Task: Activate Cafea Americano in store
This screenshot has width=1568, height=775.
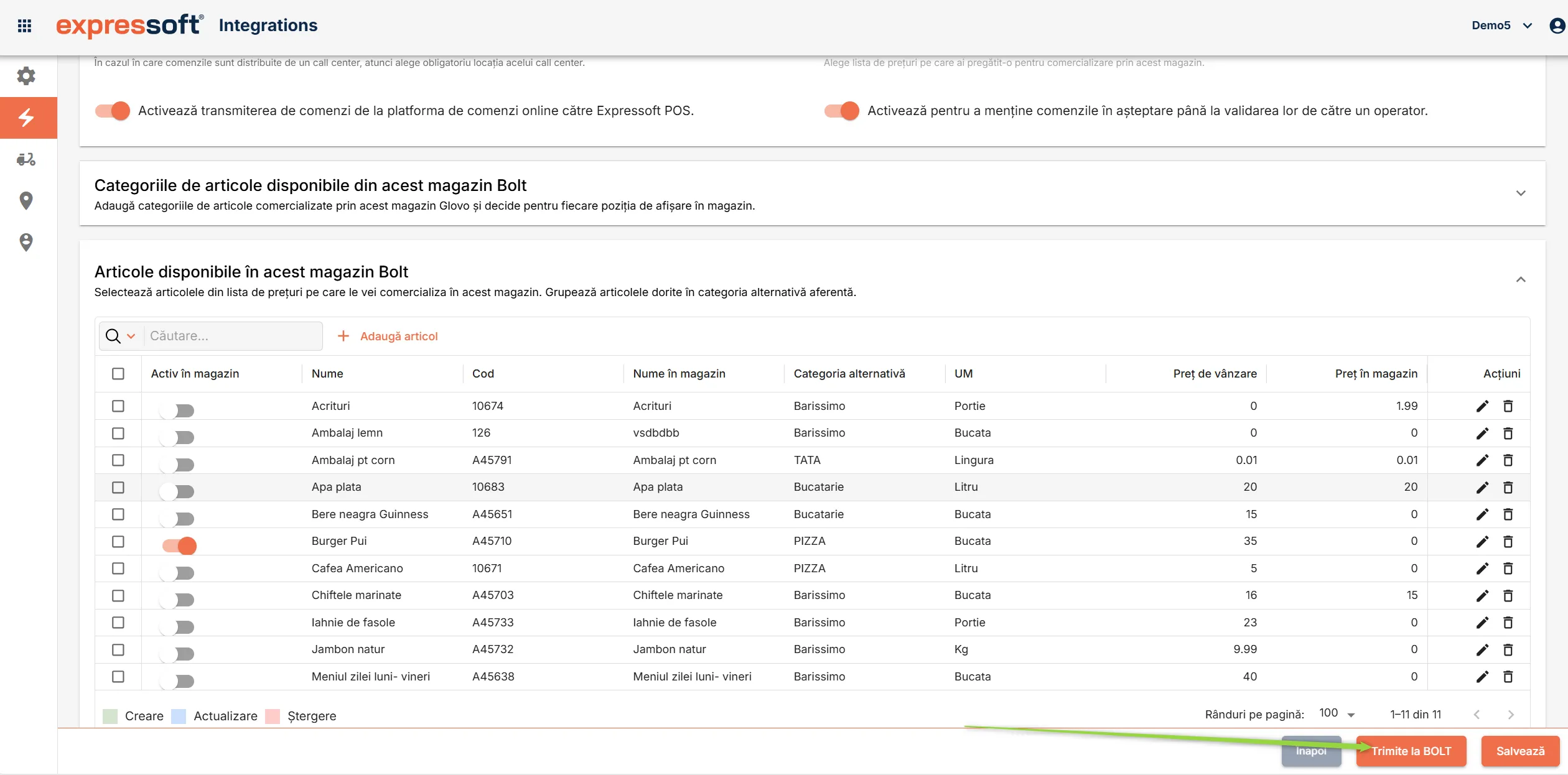Action: 177,573
